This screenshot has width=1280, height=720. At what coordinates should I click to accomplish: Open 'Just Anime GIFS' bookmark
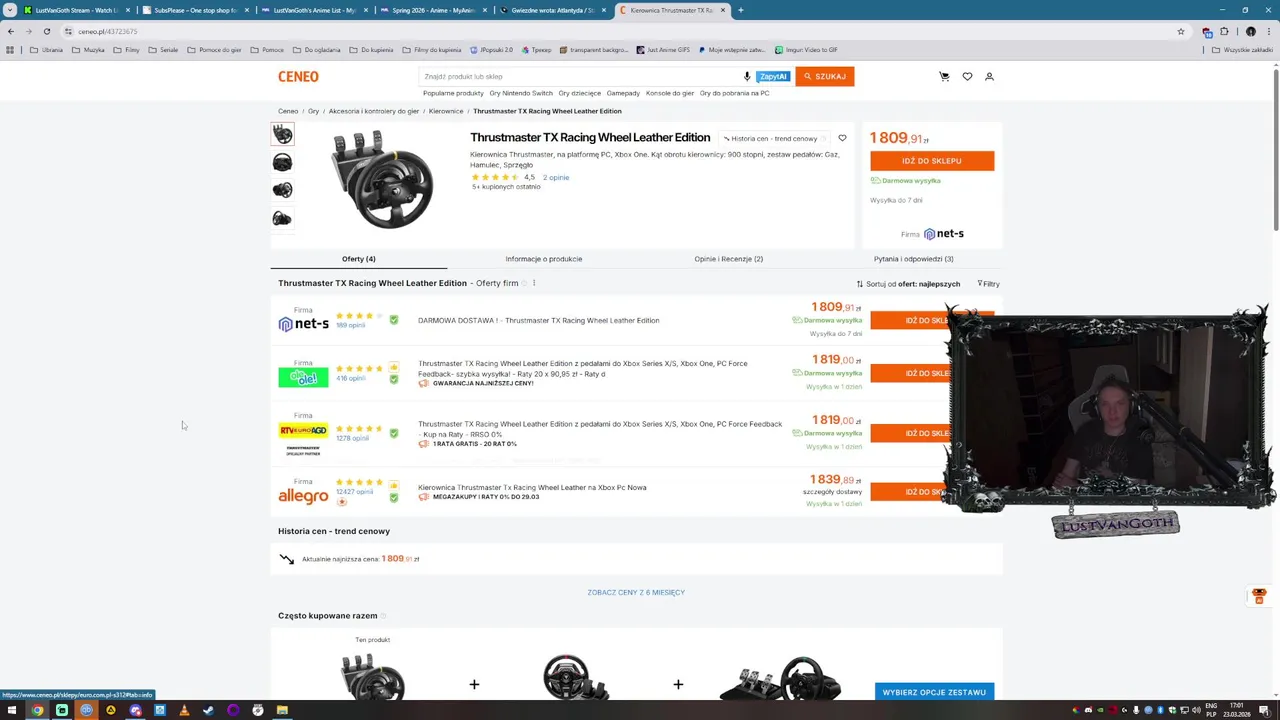click(663, 50)
